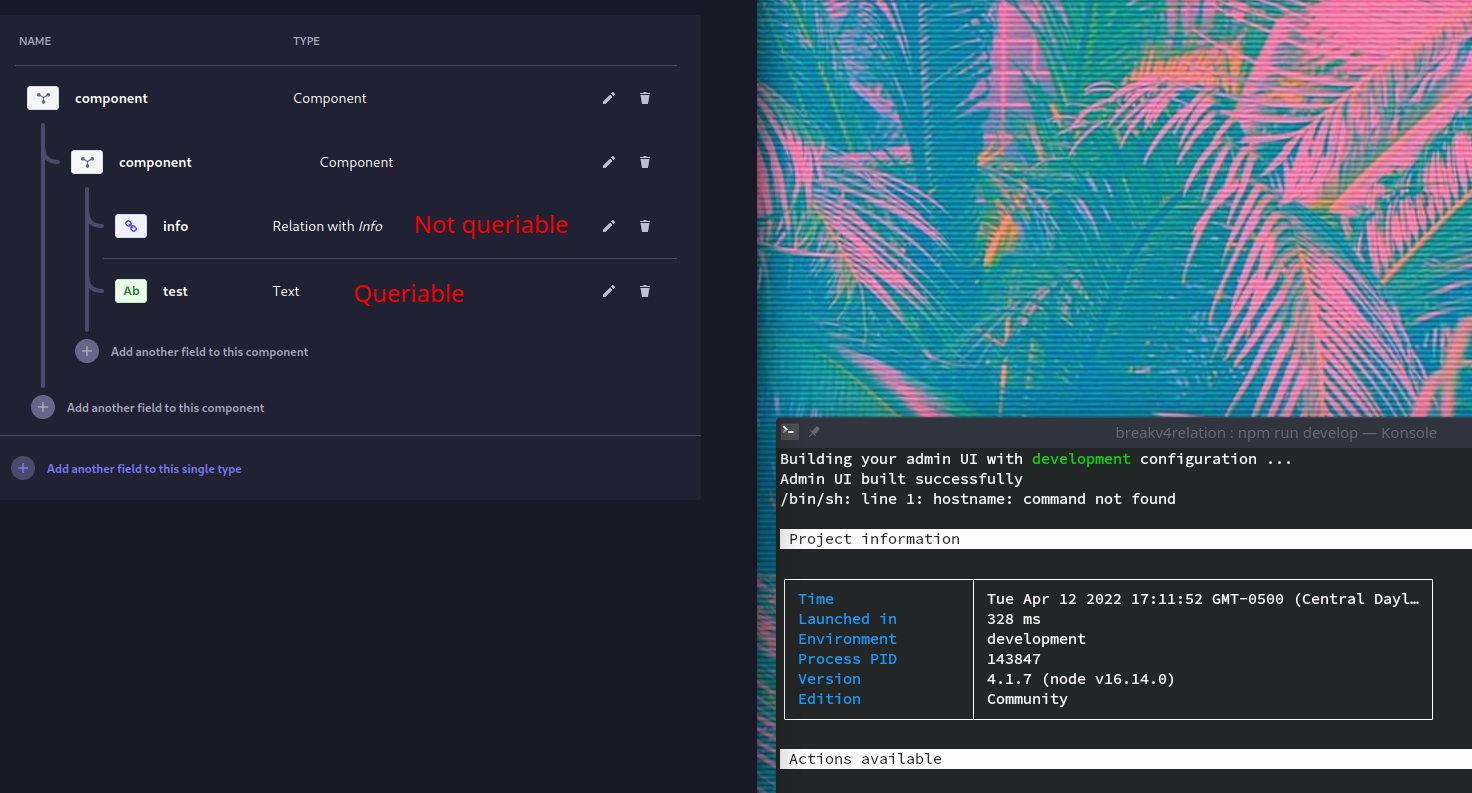The height and width of the screenshot is (793, 1472).
Task: Delete the nested component field
Action: tap(645, 162)
